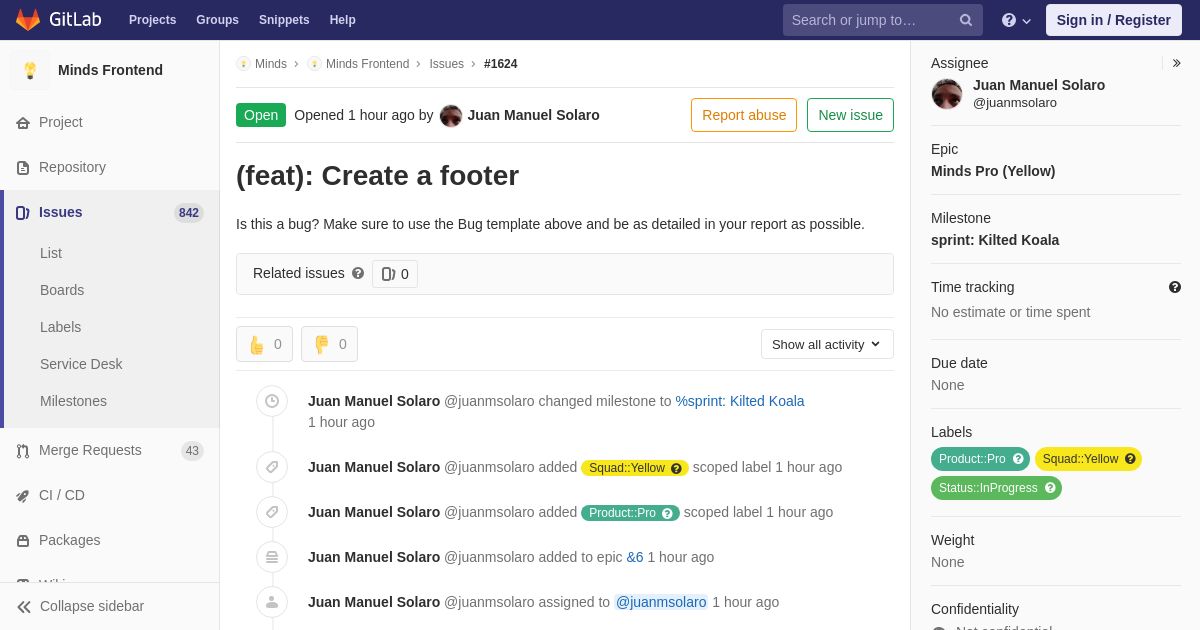The height and width of the screenshot is (630, 1200).
Task: Click the Collapse sidebar double-chevron icon
Action: tap(24, 606)
